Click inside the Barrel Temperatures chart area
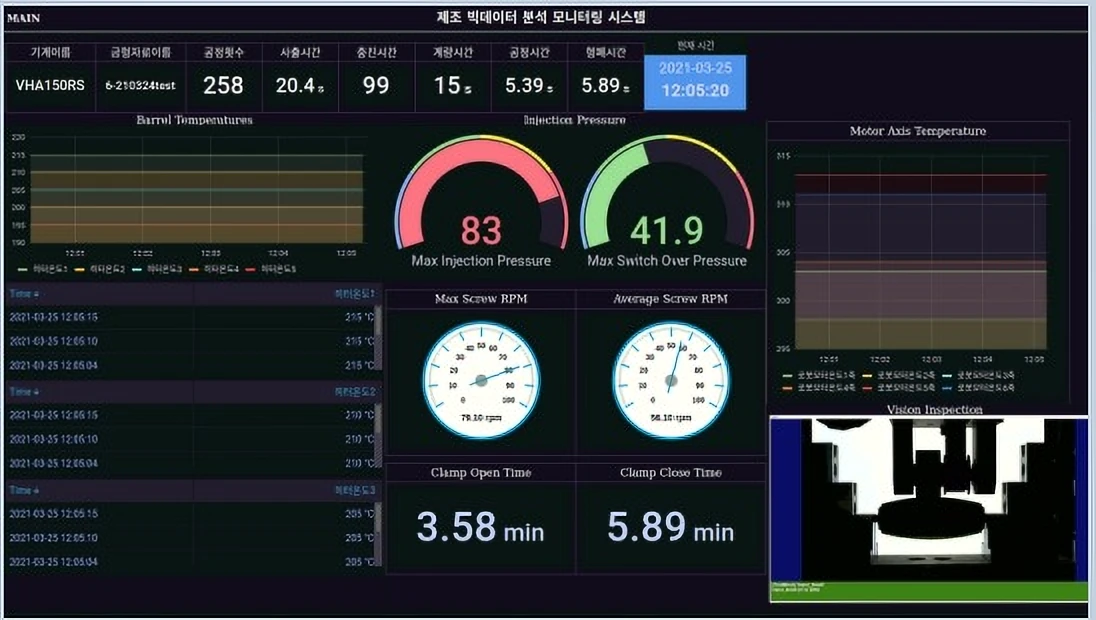The image size is (1096, 620). tap(197, 190)
